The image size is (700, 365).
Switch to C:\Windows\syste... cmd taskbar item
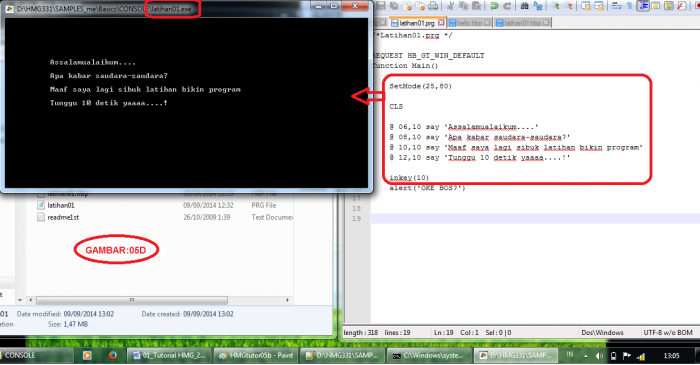(x=428, y=355)
